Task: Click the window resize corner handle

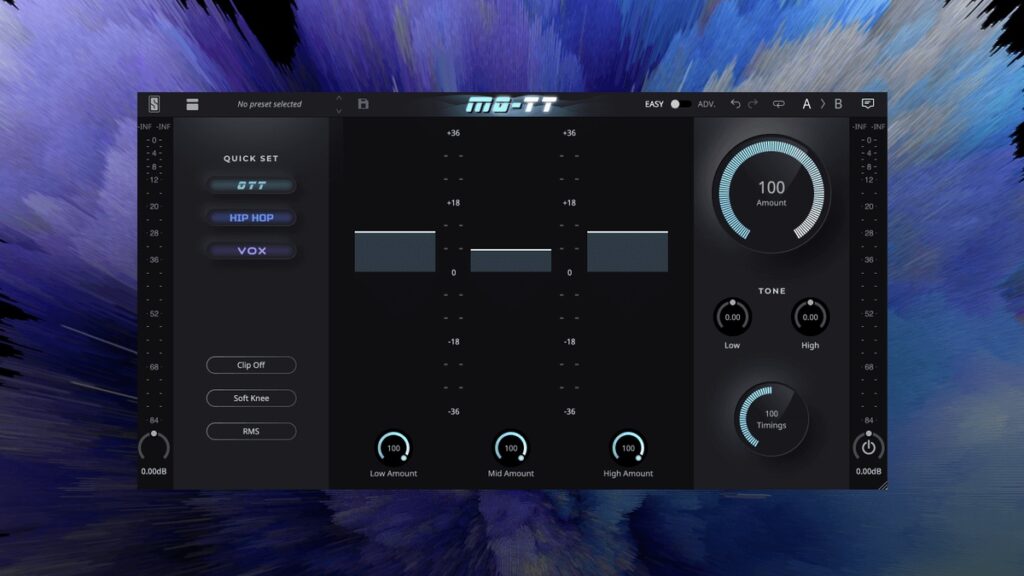Action: [x=882, y=485]
